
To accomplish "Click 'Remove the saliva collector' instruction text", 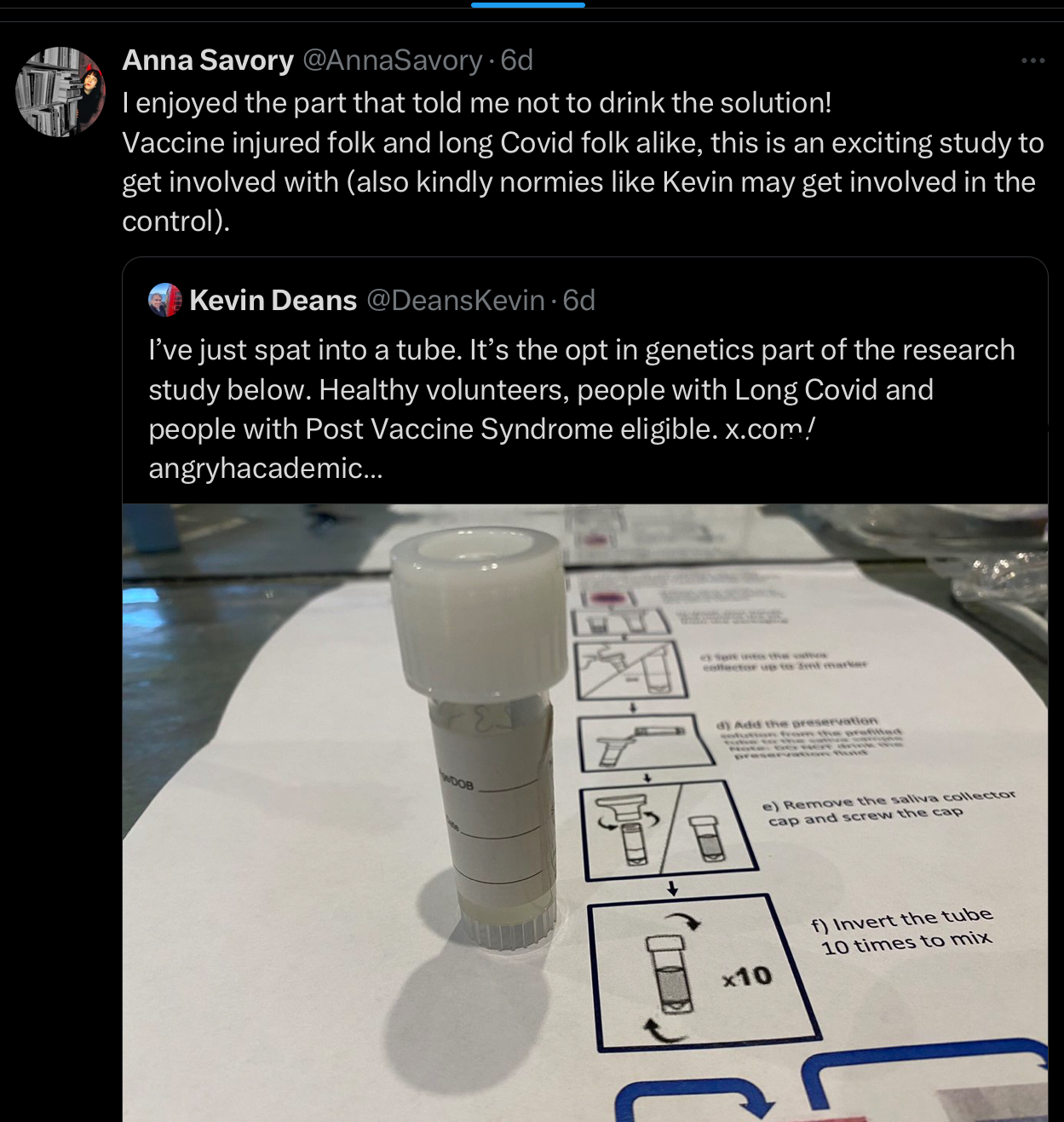I will click(889, 808).
